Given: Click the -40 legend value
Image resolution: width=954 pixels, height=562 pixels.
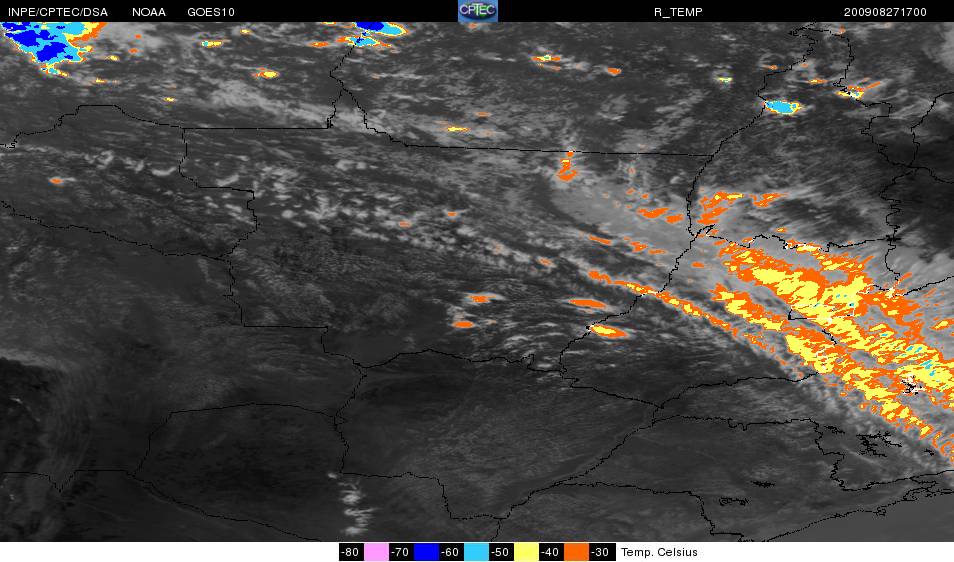Looking at the screenshot, I should click(x=551, y=552).
